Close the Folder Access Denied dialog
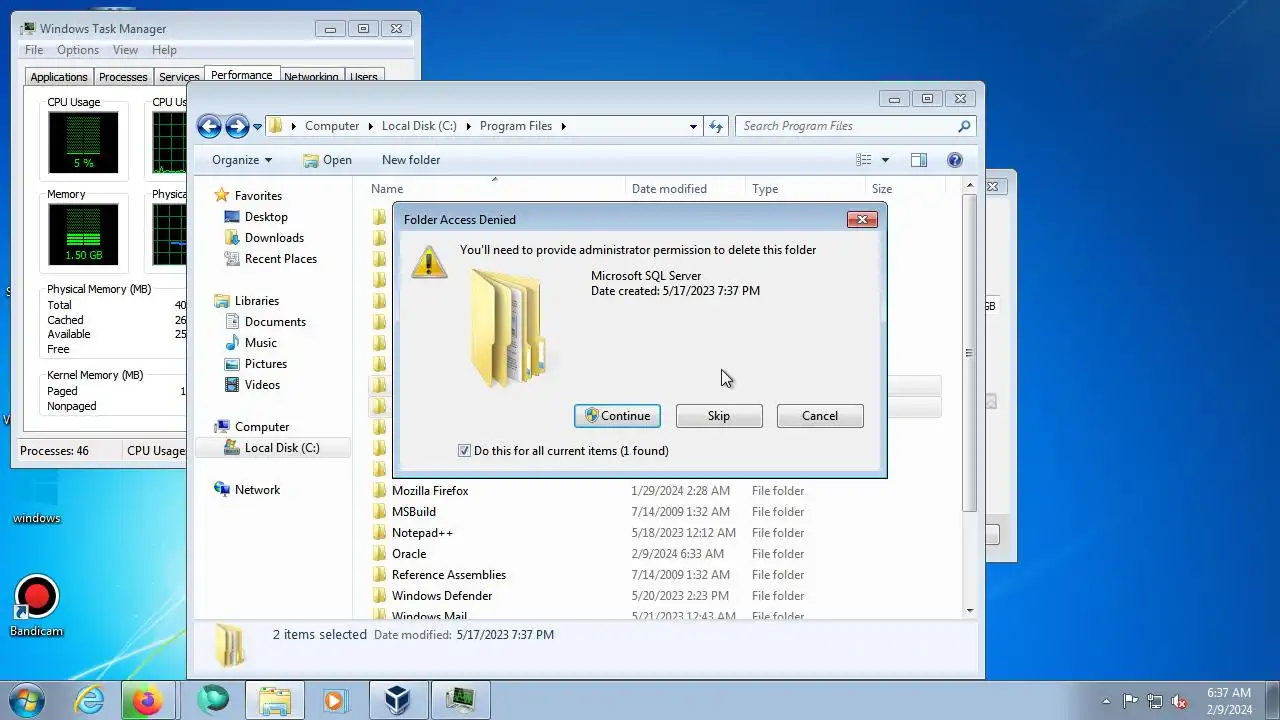The image size is (1280, 720). click(x=862, y=219)
